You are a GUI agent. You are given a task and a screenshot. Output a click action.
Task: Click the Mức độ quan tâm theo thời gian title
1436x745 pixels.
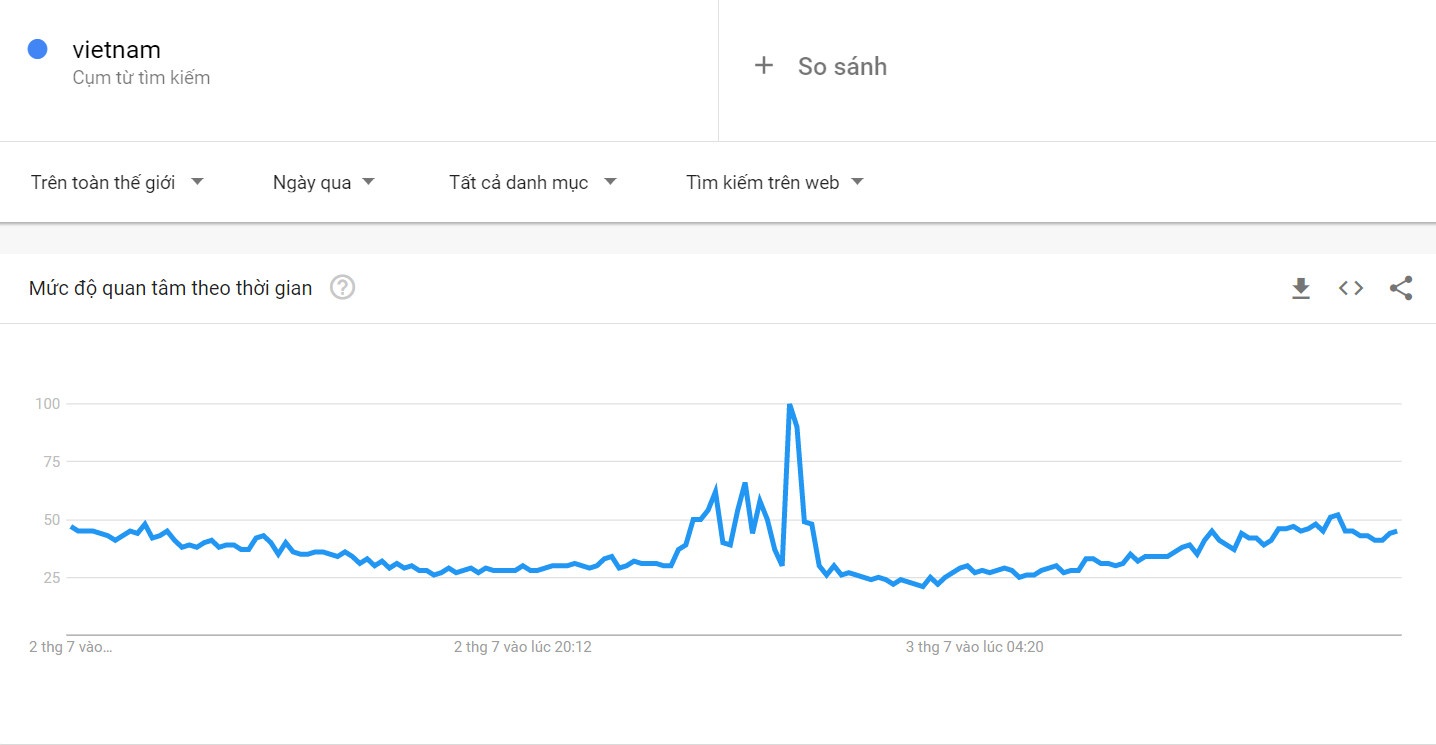170,289
